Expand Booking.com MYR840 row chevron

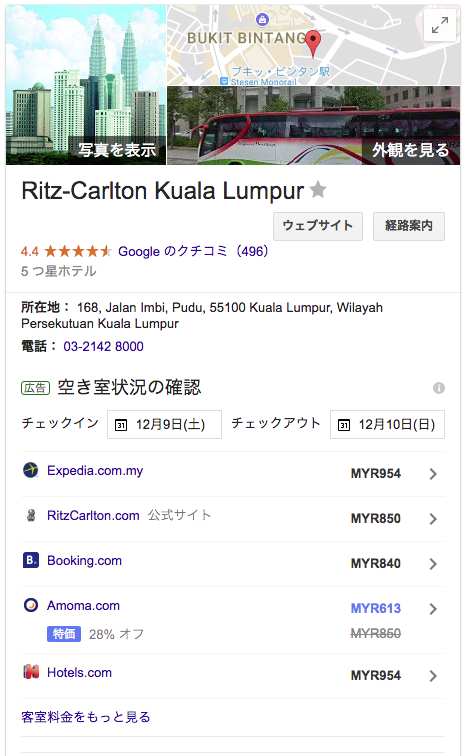(x=433, y=564)
